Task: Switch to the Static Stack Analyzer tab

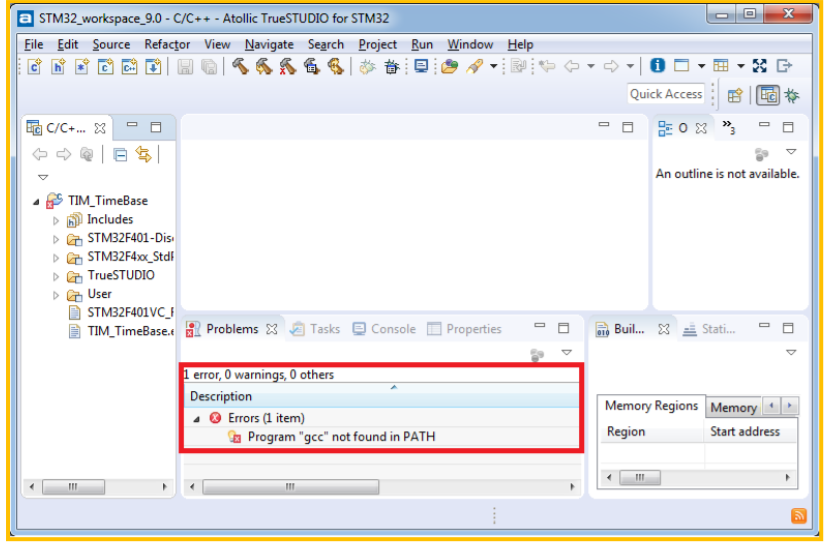Action: point(709,329)
